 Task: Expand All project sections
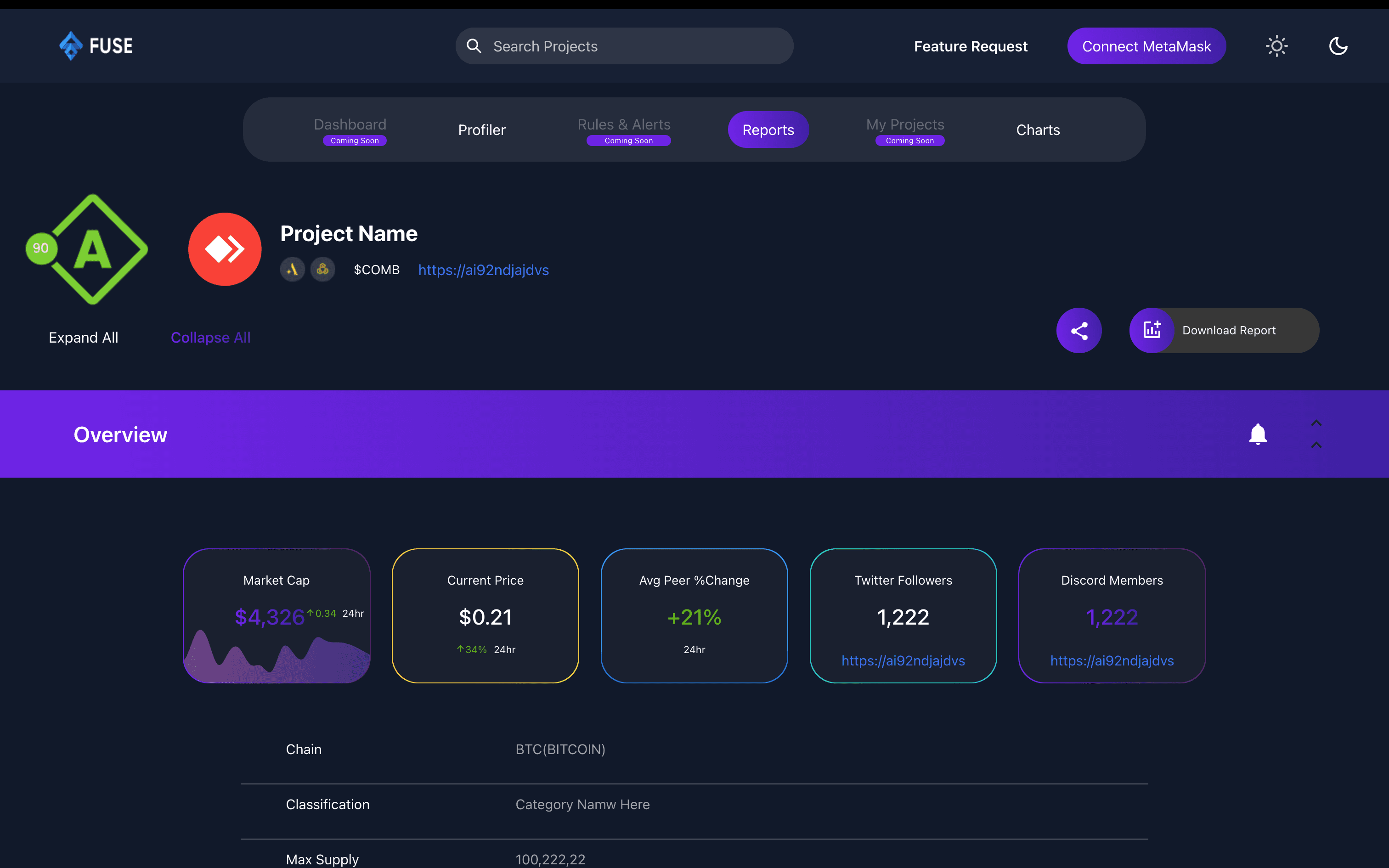pyautogui.click(x=84, y=337)
